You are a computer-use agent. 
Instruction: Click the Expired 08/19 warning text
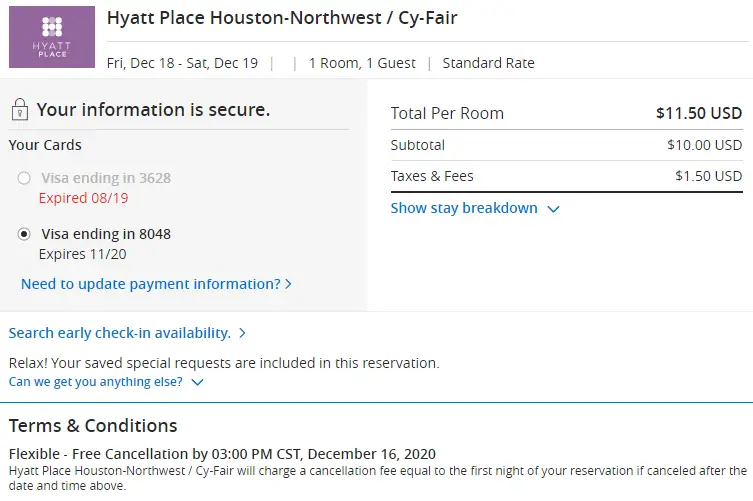point(76,198)
